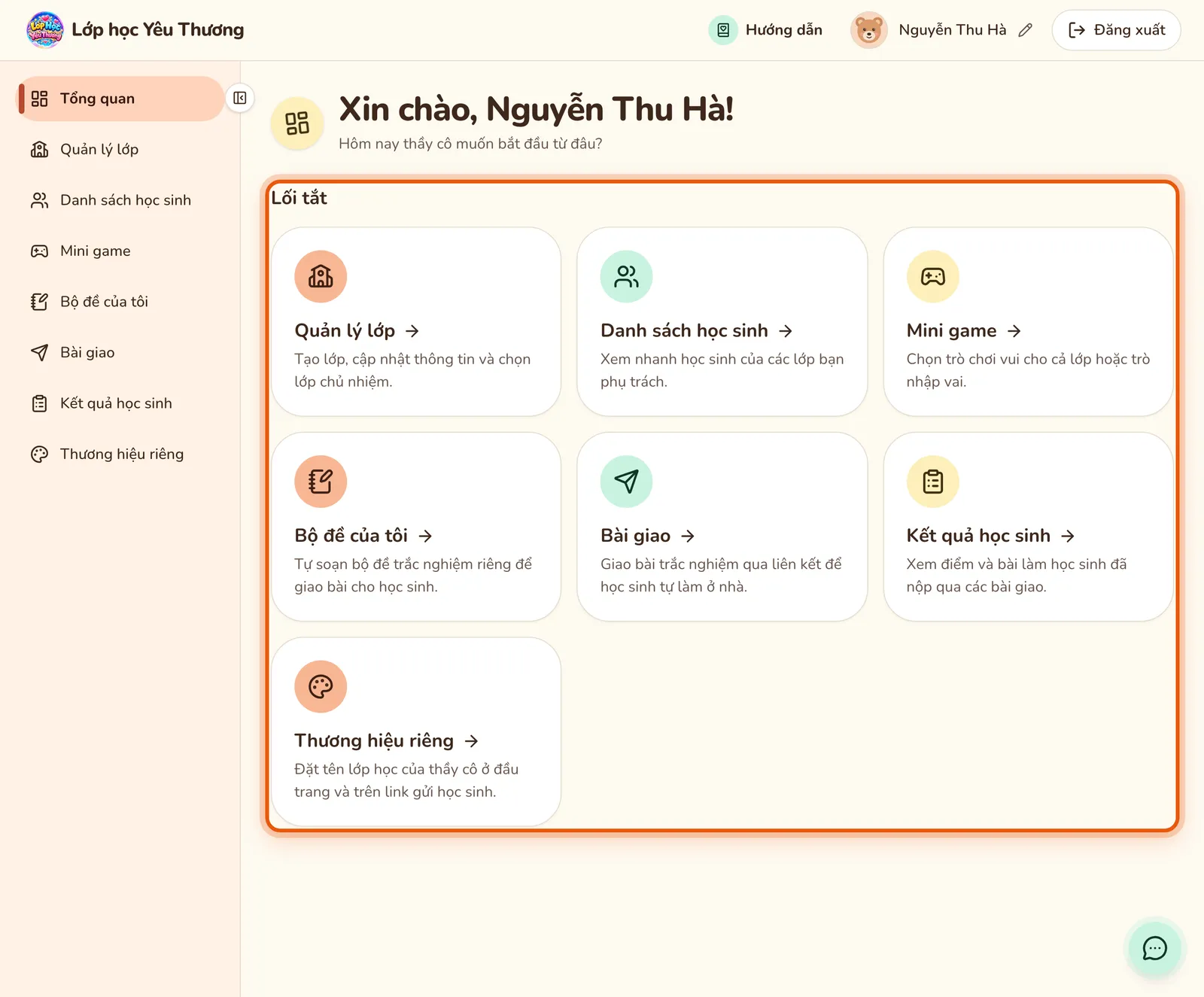Click the Lối tắt section heading
1204x997 pixels.
point(299,198)
